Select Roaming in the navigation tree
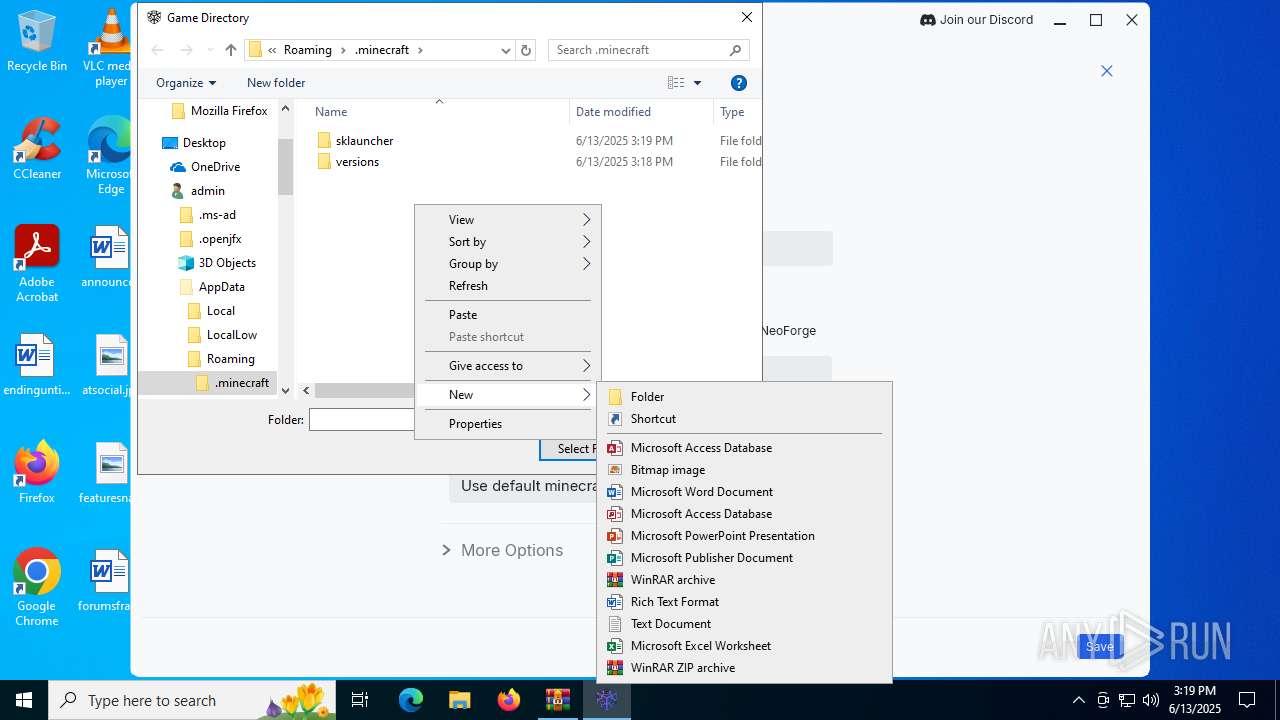 [230, 359]
